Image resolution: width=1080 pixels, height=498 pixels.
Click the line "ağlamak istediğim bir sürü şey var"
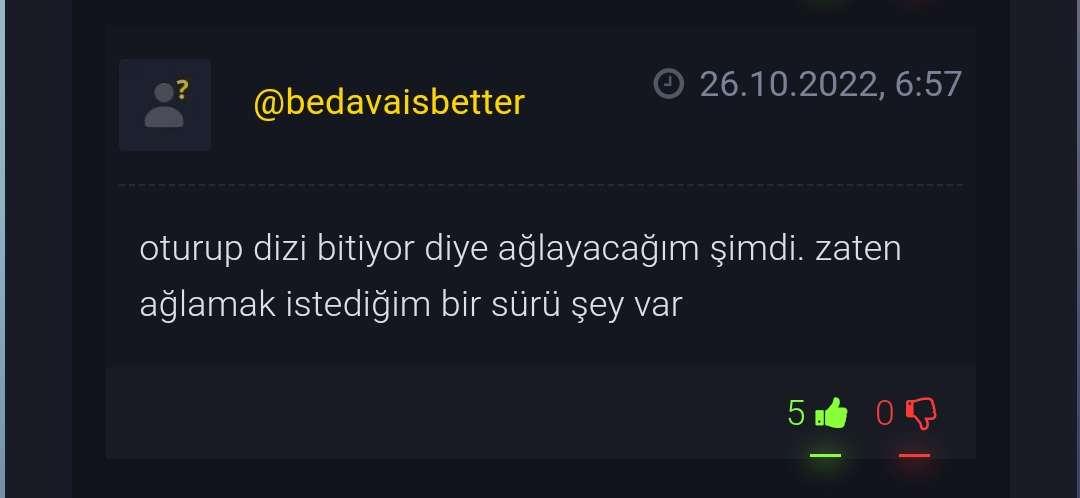(x=411, y=304)
